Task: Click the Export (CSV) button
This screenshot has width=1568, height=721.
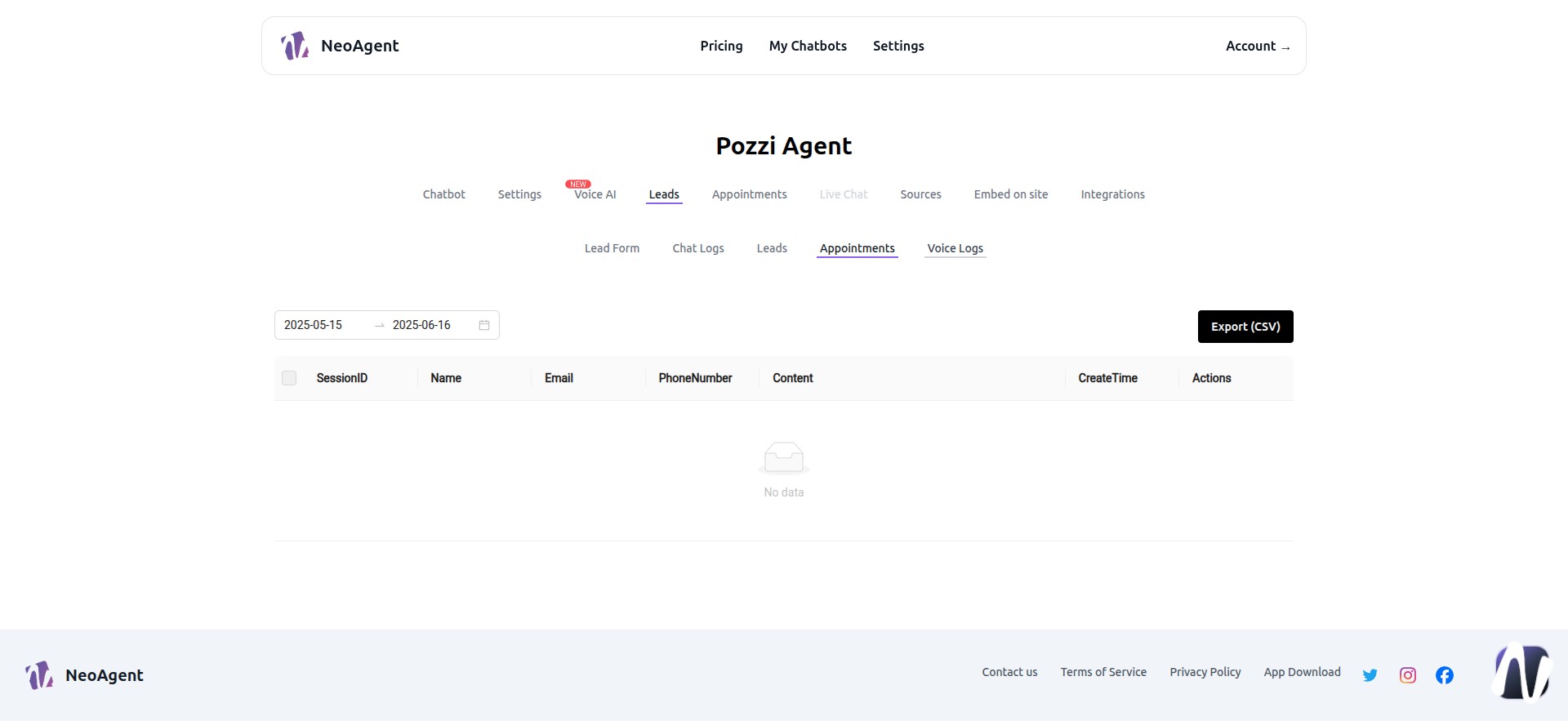Action: (1245, 327)
